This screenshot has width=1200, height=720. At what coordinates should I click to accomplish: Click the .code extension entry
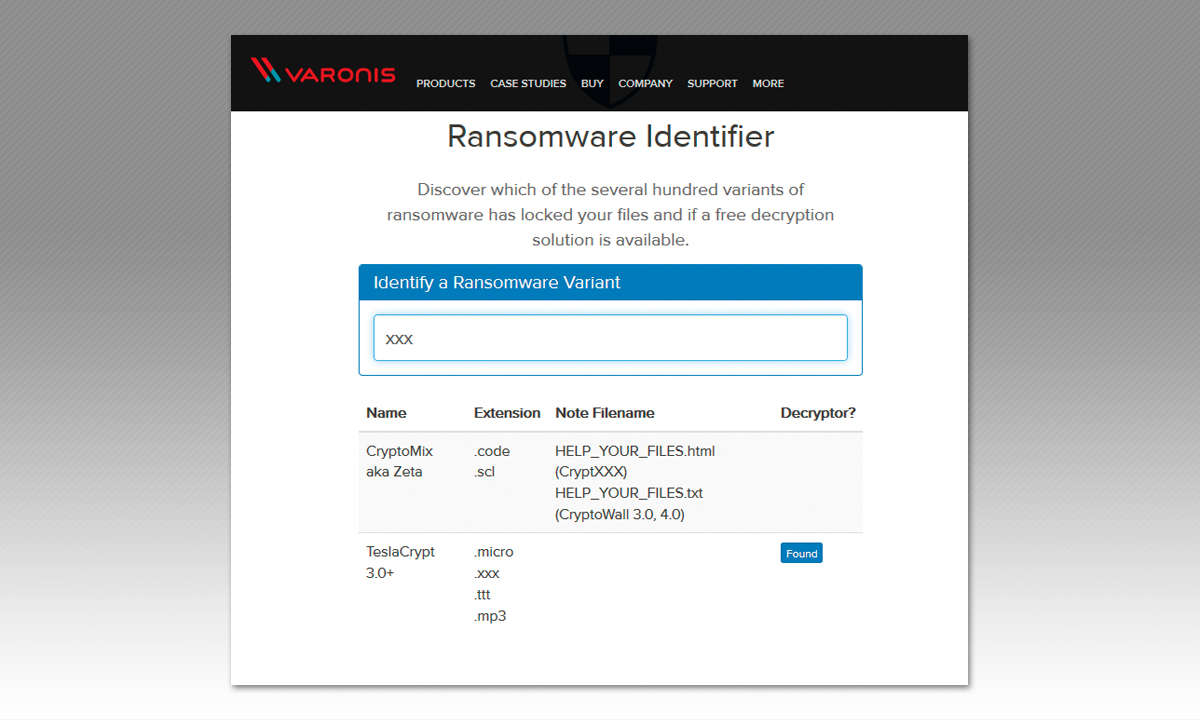(492, 451)
